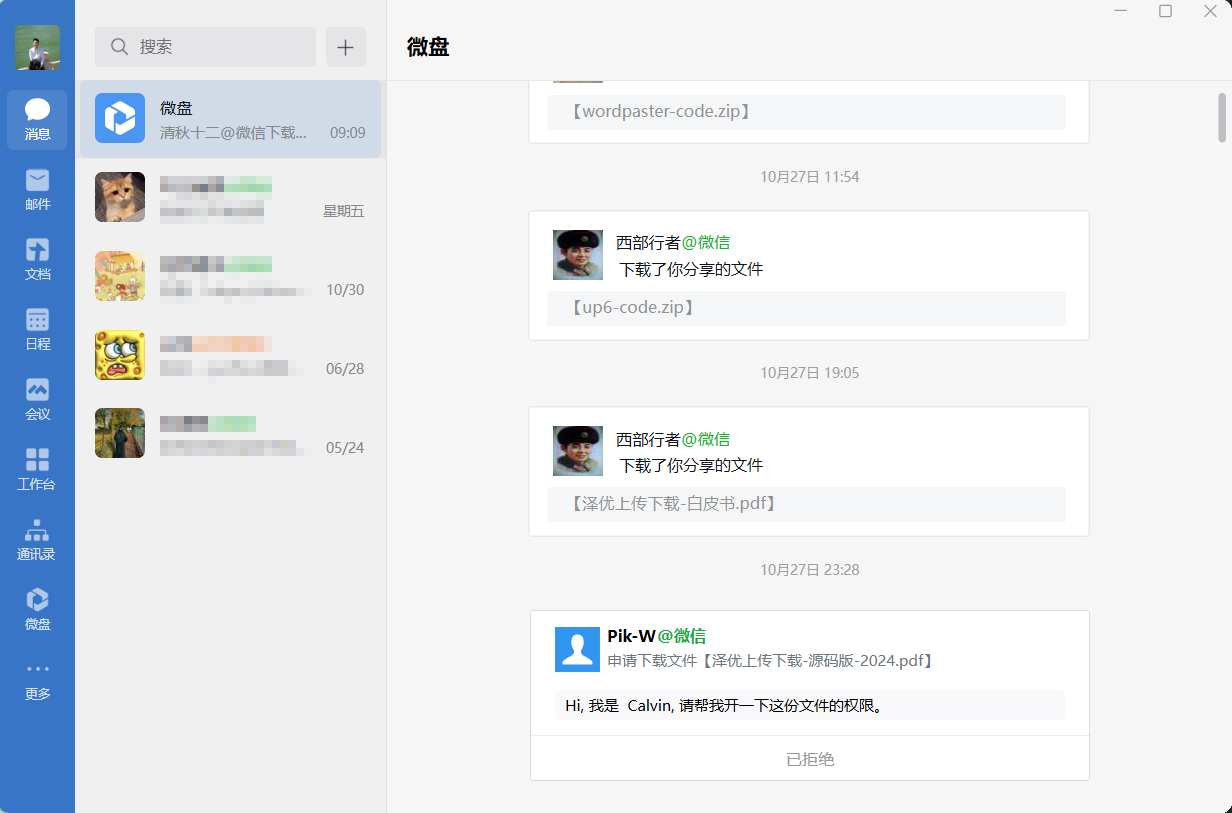Click 西部行者 avatar in up6-code.zip card
The image size is (1232, 813).
pos(578,255)
